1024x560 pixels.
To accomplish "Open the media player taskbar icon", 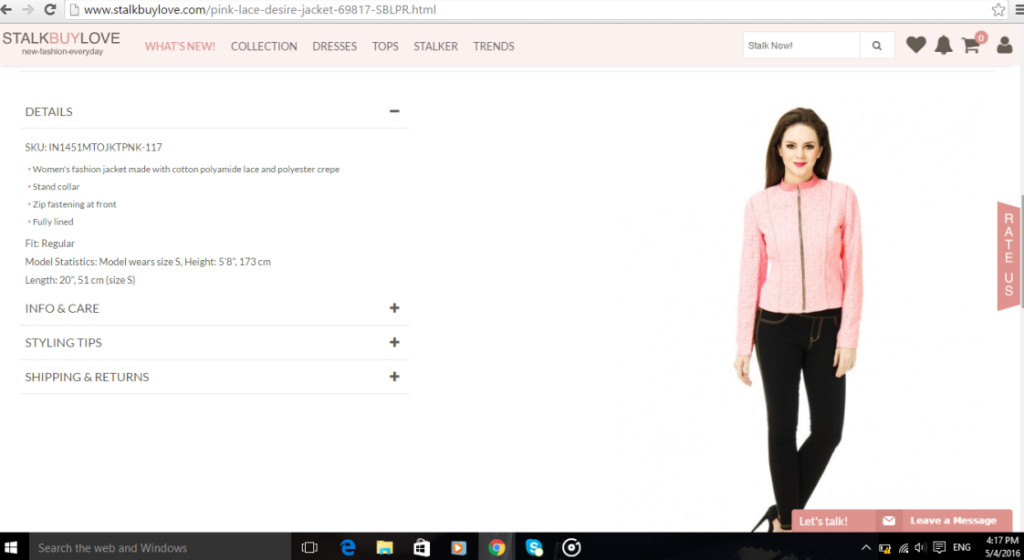I will click(458, 548).
